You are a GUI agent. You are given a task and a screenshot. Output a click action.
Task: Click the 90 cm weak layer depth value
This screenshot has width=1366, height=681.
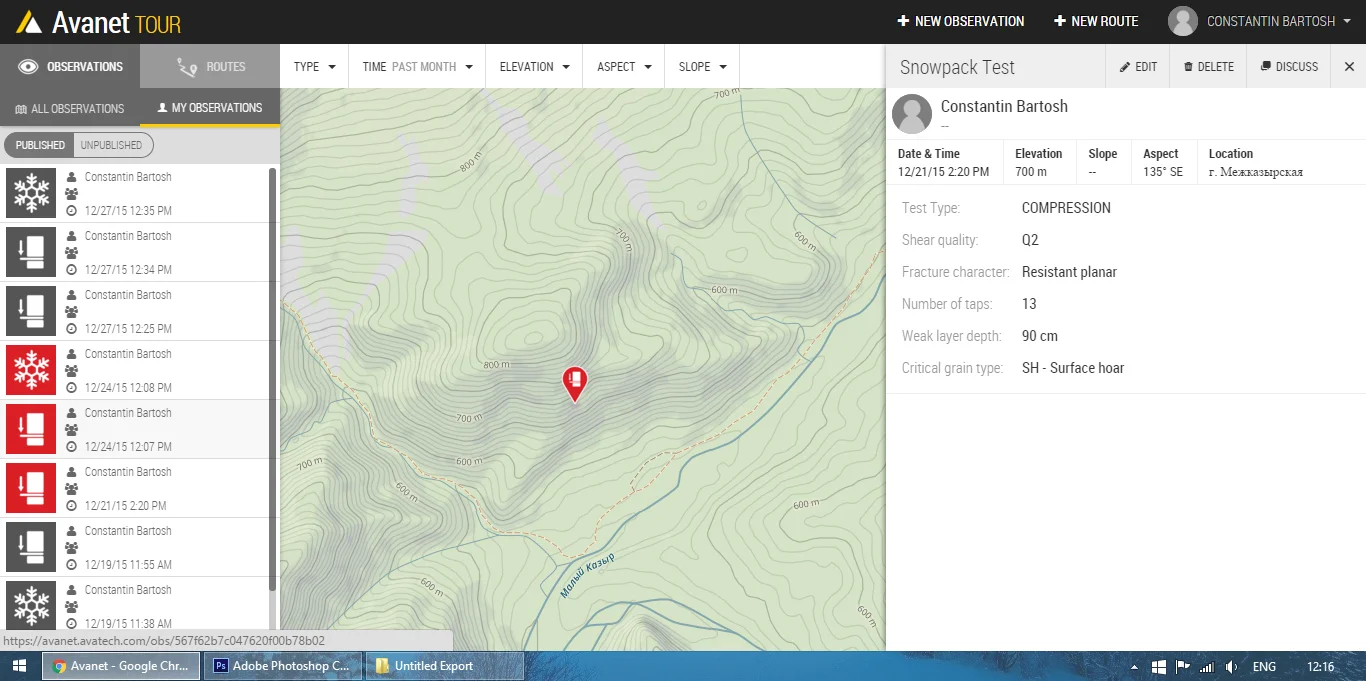point(1040,336)
